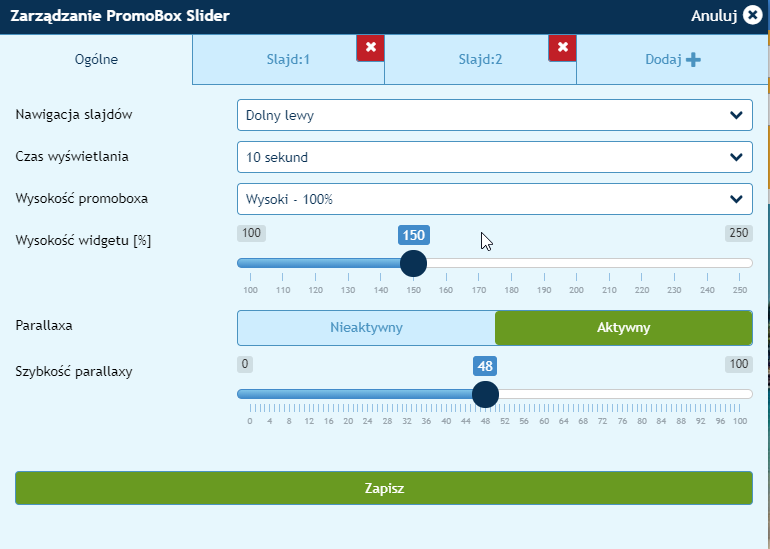The height and width of the screenshot is (549, 770).
Task: Click the Anuluj text in header
Action: [714, 16]
